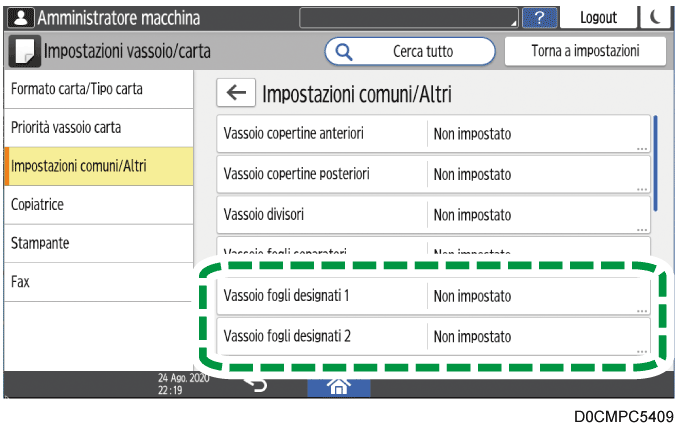Click the magnifier search icon
Screen dimensions: 679x427
pyautogui.click(x=344, y=51)
